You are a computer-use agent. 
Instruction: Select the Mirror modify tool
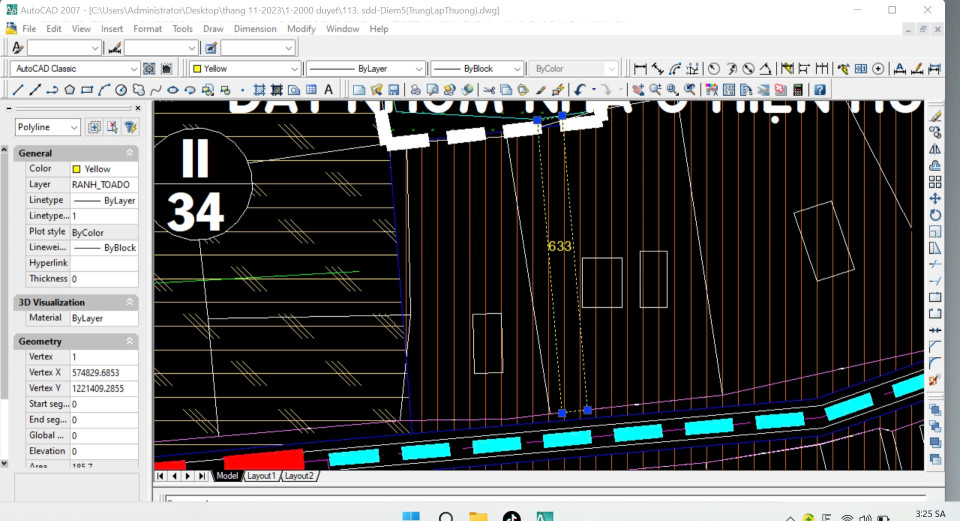click(935, 149)
